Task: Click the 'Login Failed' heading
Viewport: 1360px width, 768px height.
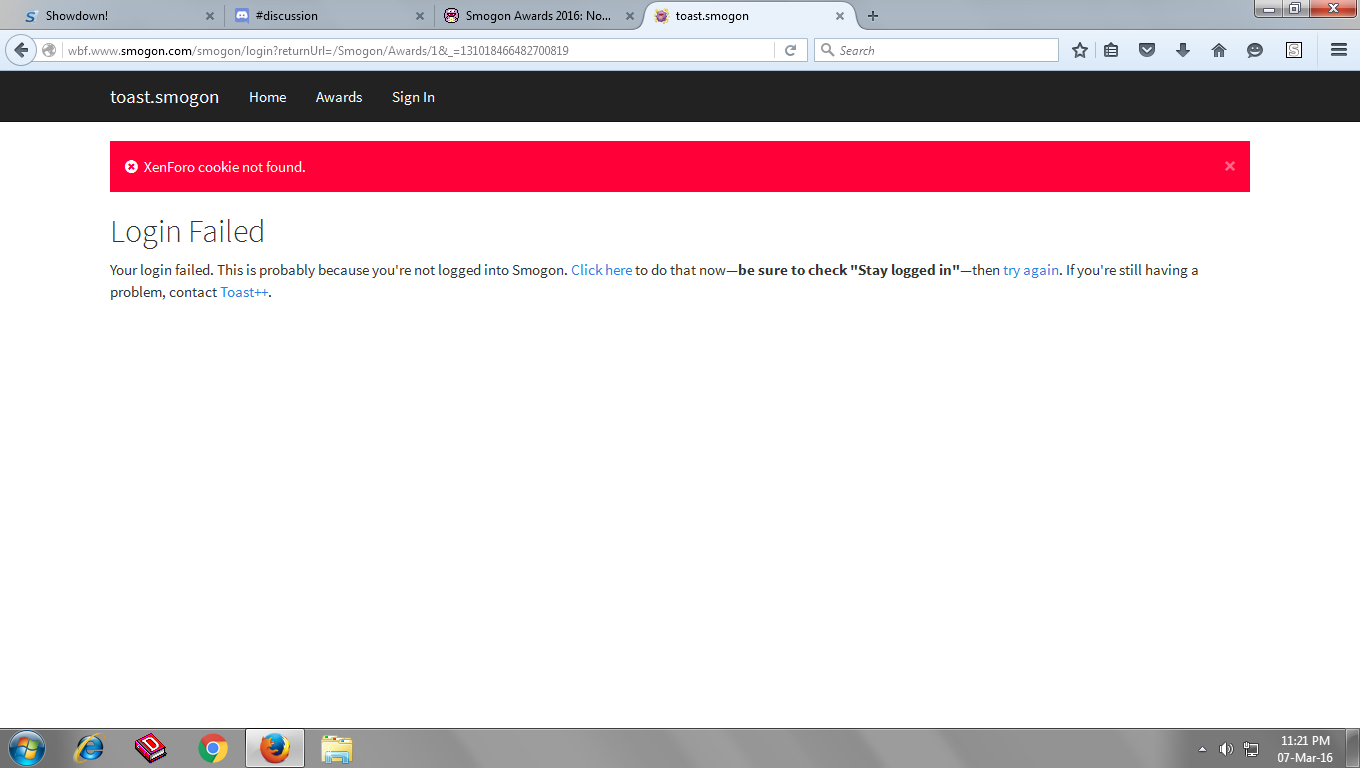Action: pos(187,231)
